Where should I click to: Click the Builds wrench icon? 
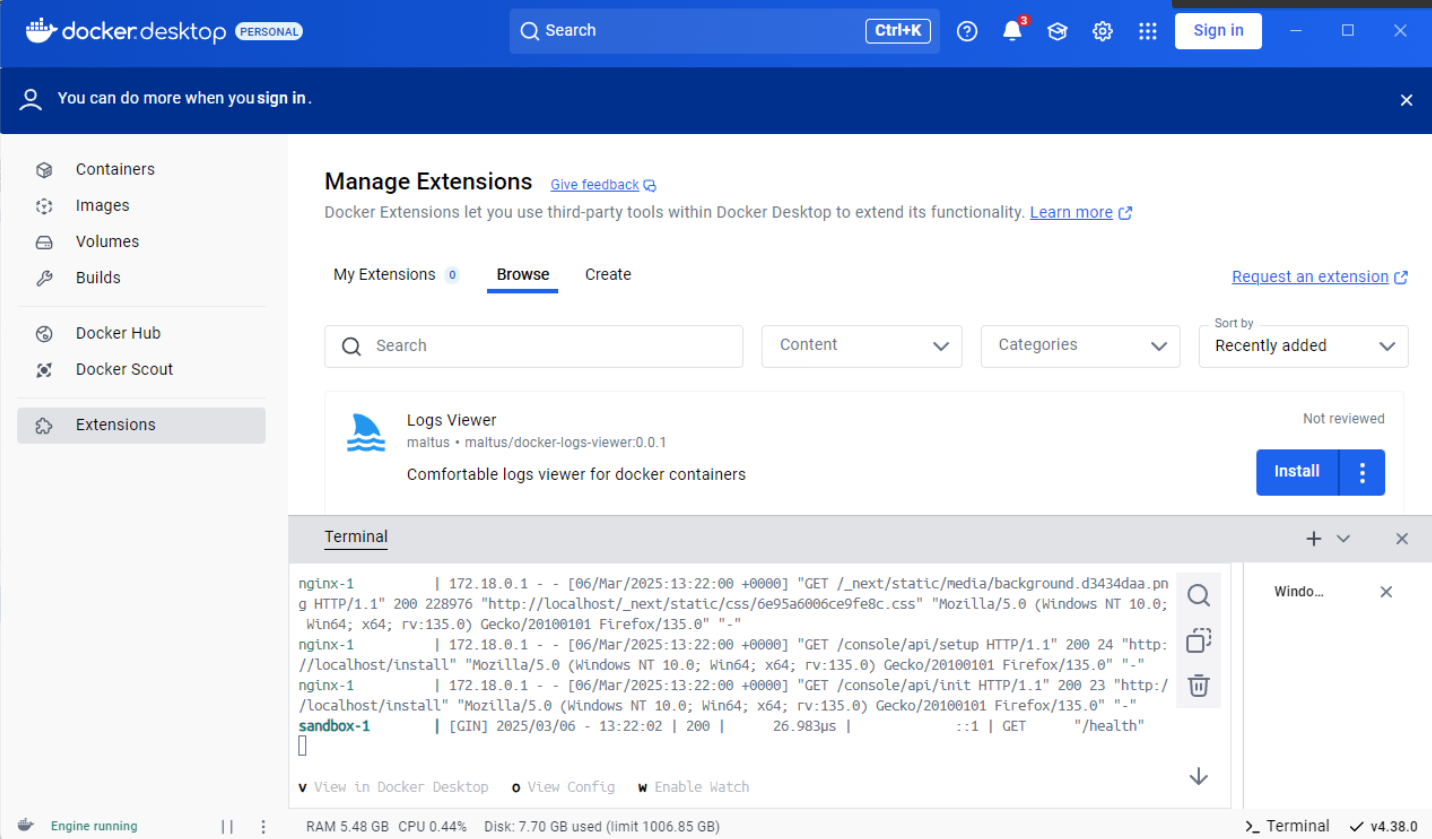[44, 278]
